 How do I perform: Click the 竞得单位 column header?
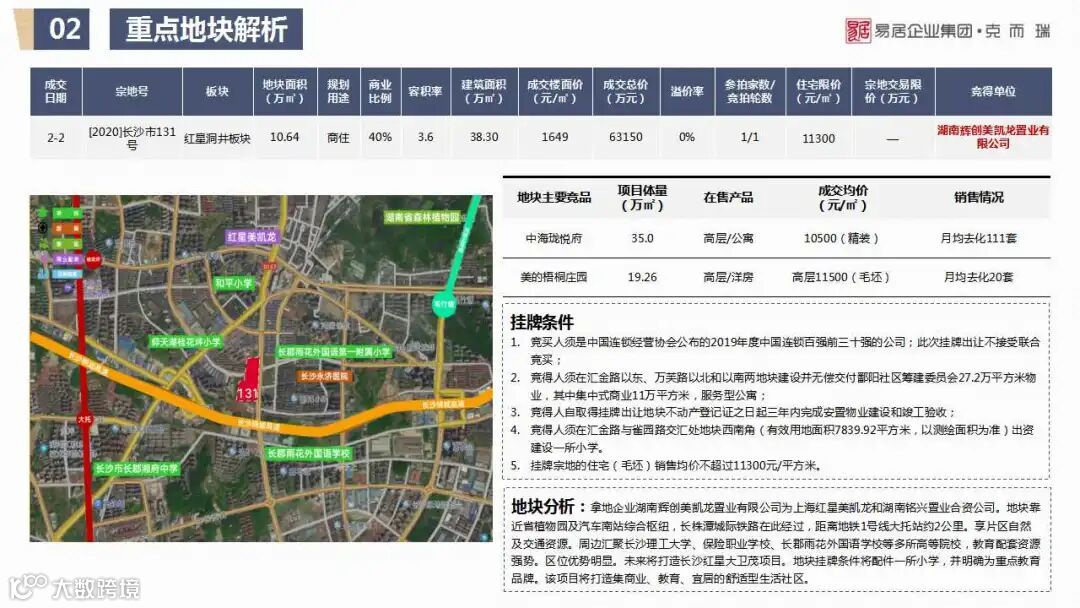tap(993, 91)
